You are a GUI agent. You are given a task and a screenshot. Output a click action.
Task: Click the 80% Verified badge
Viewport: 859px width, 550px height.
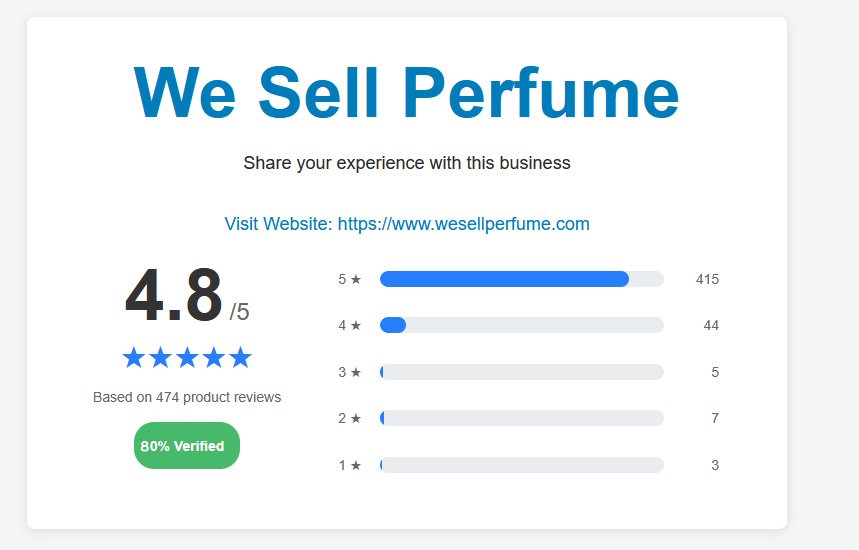coord(187,446)
